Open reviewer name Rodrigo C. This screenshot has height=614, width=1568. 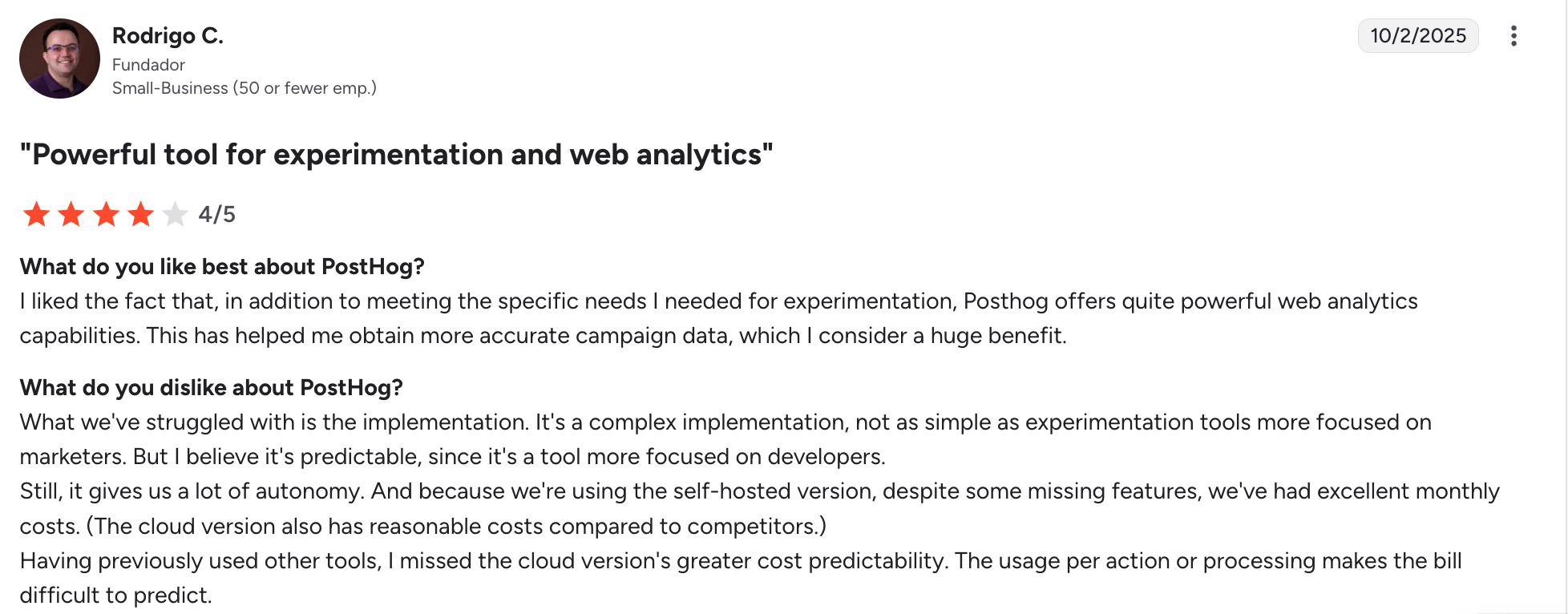[x=168, y=36]
